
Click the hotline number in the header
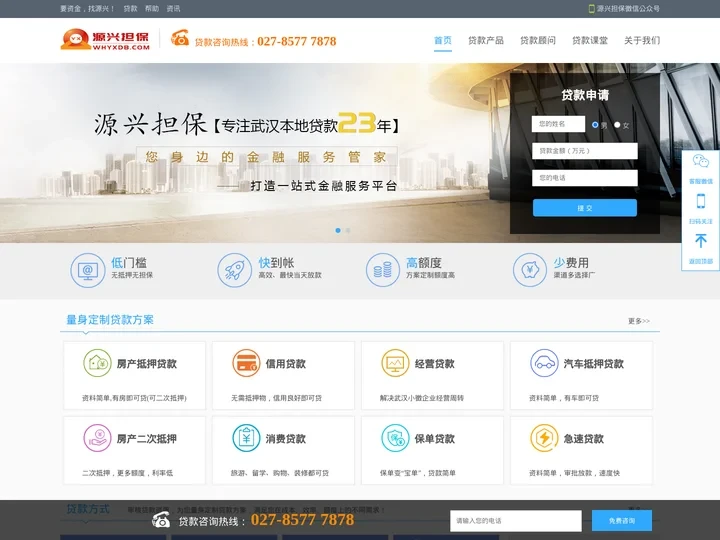point(297,41)
